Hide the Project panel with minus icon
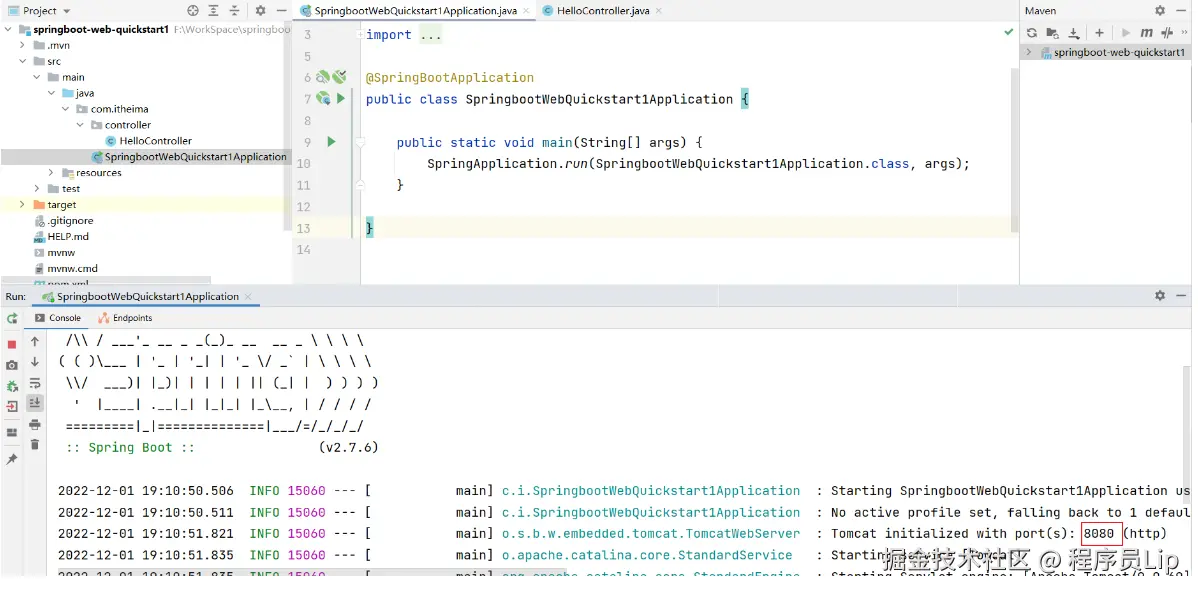1198x593 pixels. [281, 11]
